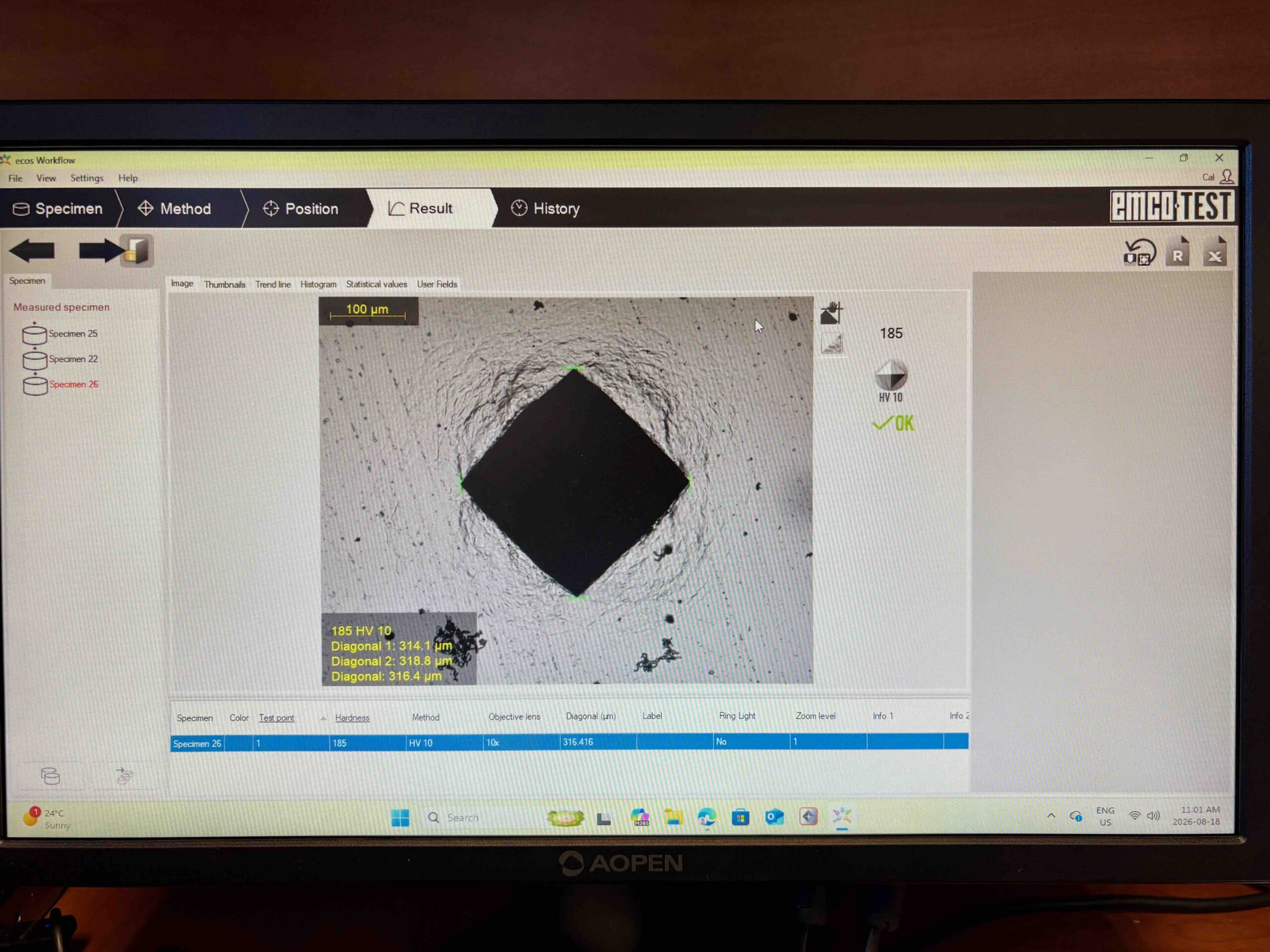Click the Diagonal (µm) column header

click(591, 716)
